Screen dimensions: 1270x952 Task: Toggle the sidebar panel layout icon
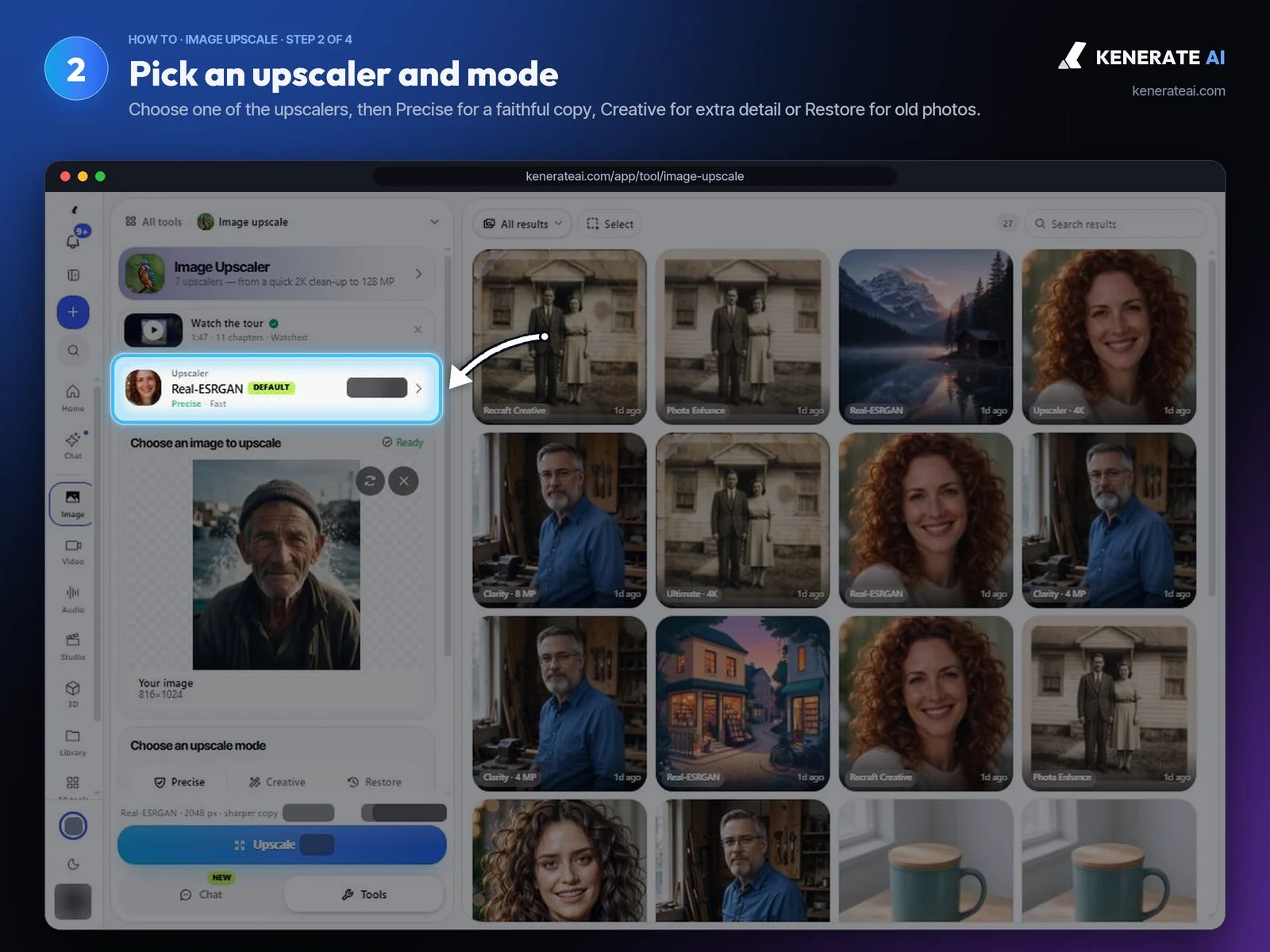pyautogui.click(x=73, y=275)
